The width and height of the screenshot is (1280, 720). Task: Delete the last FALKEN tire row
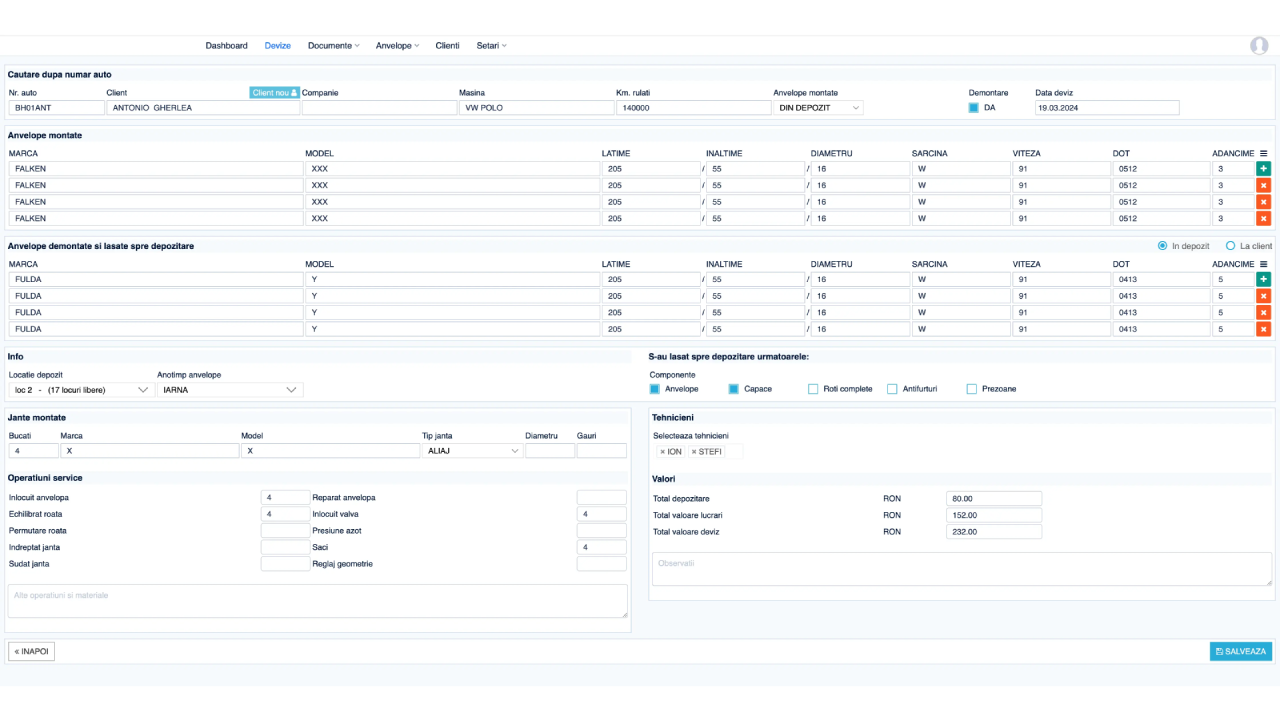coord(1263,218)
